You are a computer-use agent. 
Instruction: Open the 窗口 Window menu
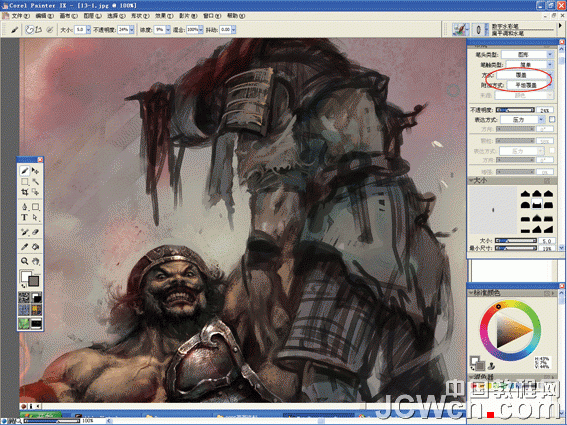212,16
